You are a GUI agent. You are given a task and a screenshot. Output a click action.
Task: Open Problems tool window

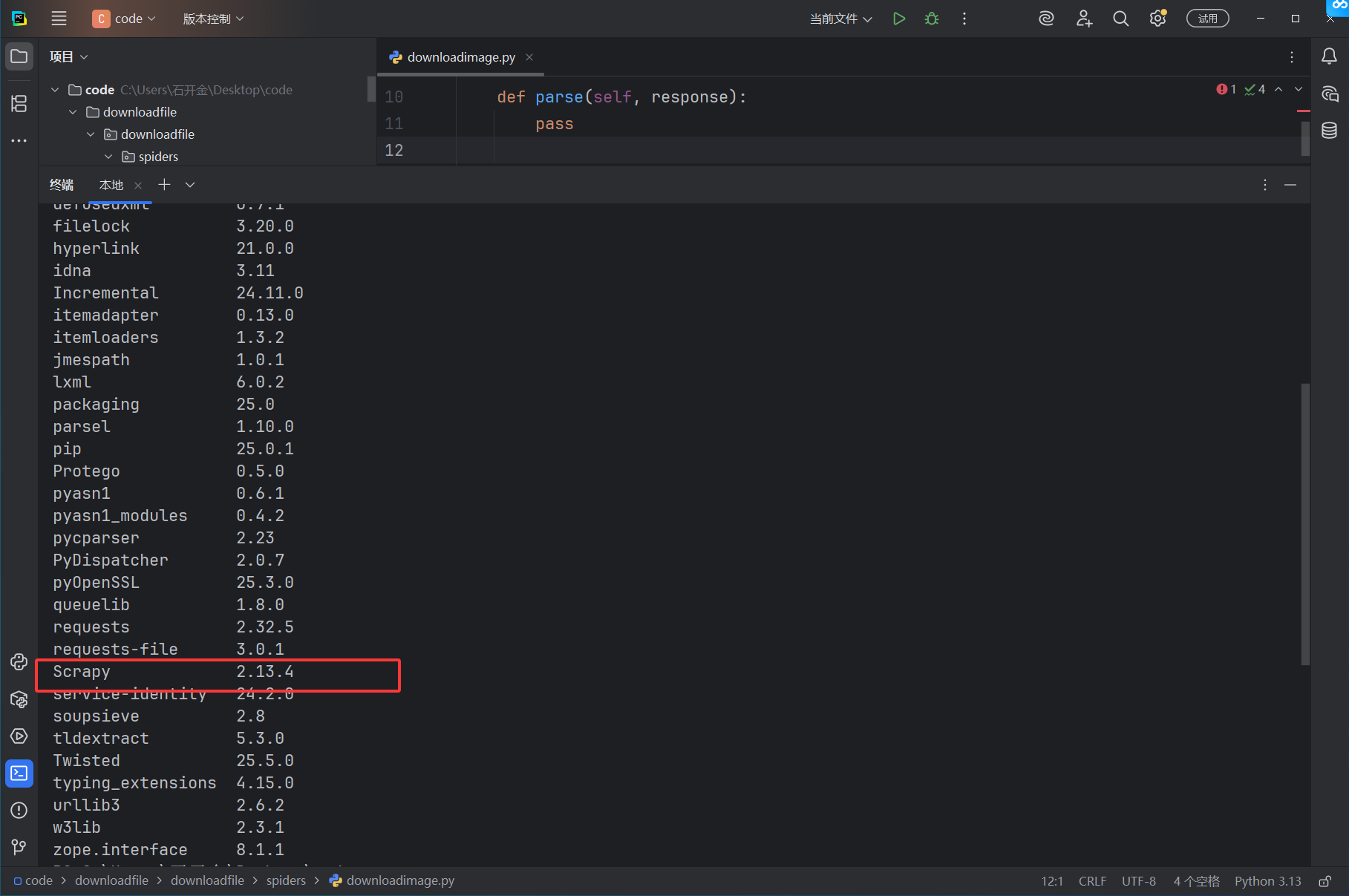19,811
